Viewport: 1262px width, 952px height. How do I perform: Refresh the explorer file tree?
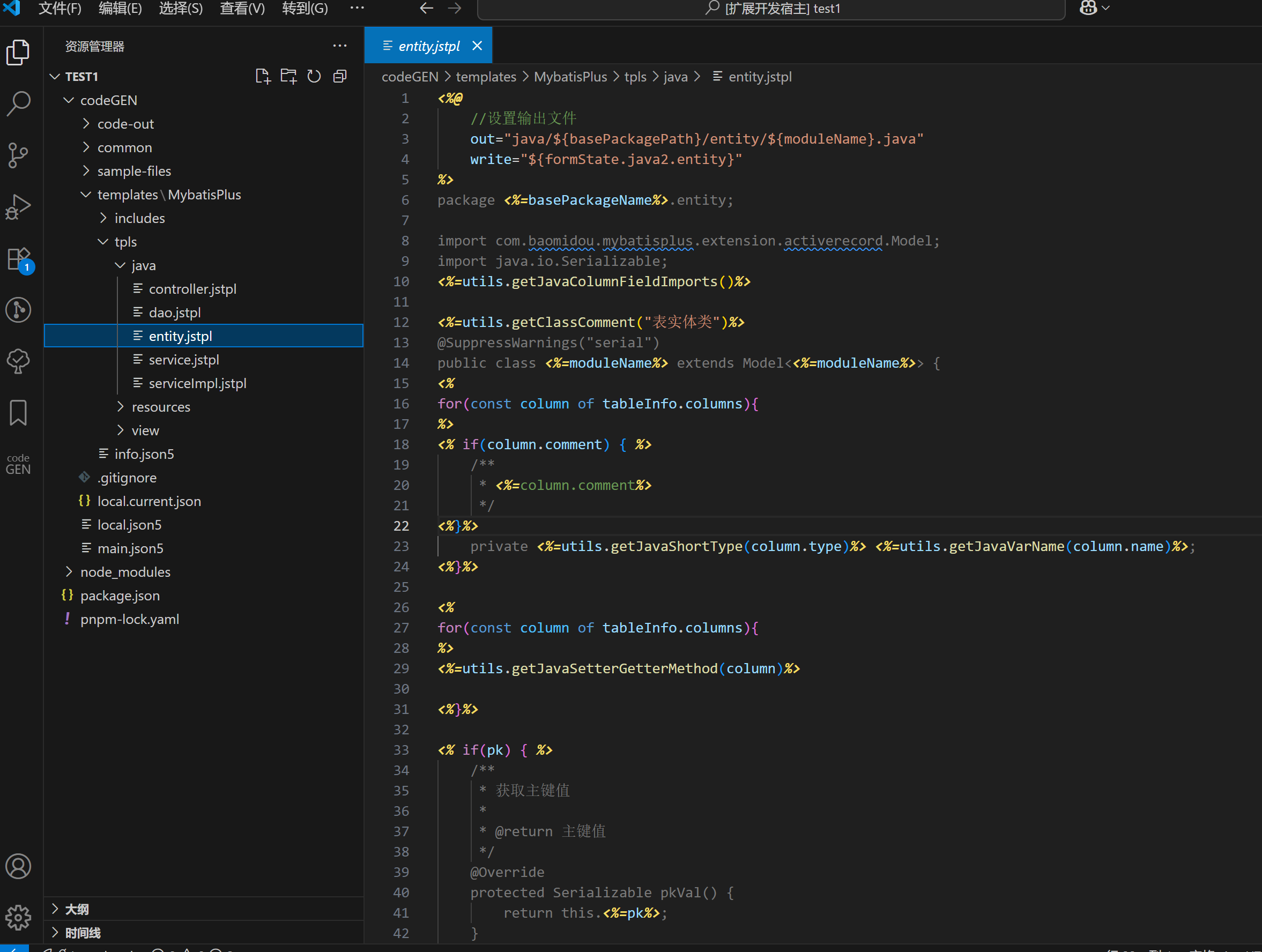pos(314,77)
